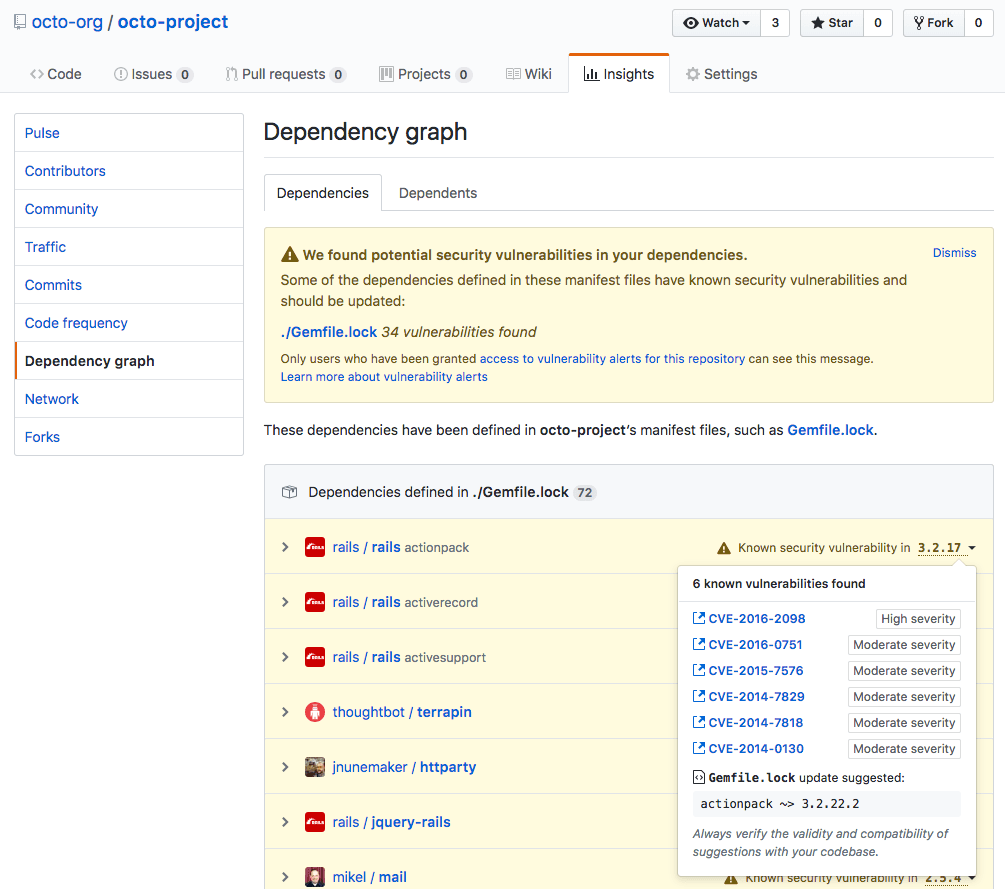Click the mikel avatar beside mail
This screenshot has width=1005, height=889.
click(x=315, y=877)
